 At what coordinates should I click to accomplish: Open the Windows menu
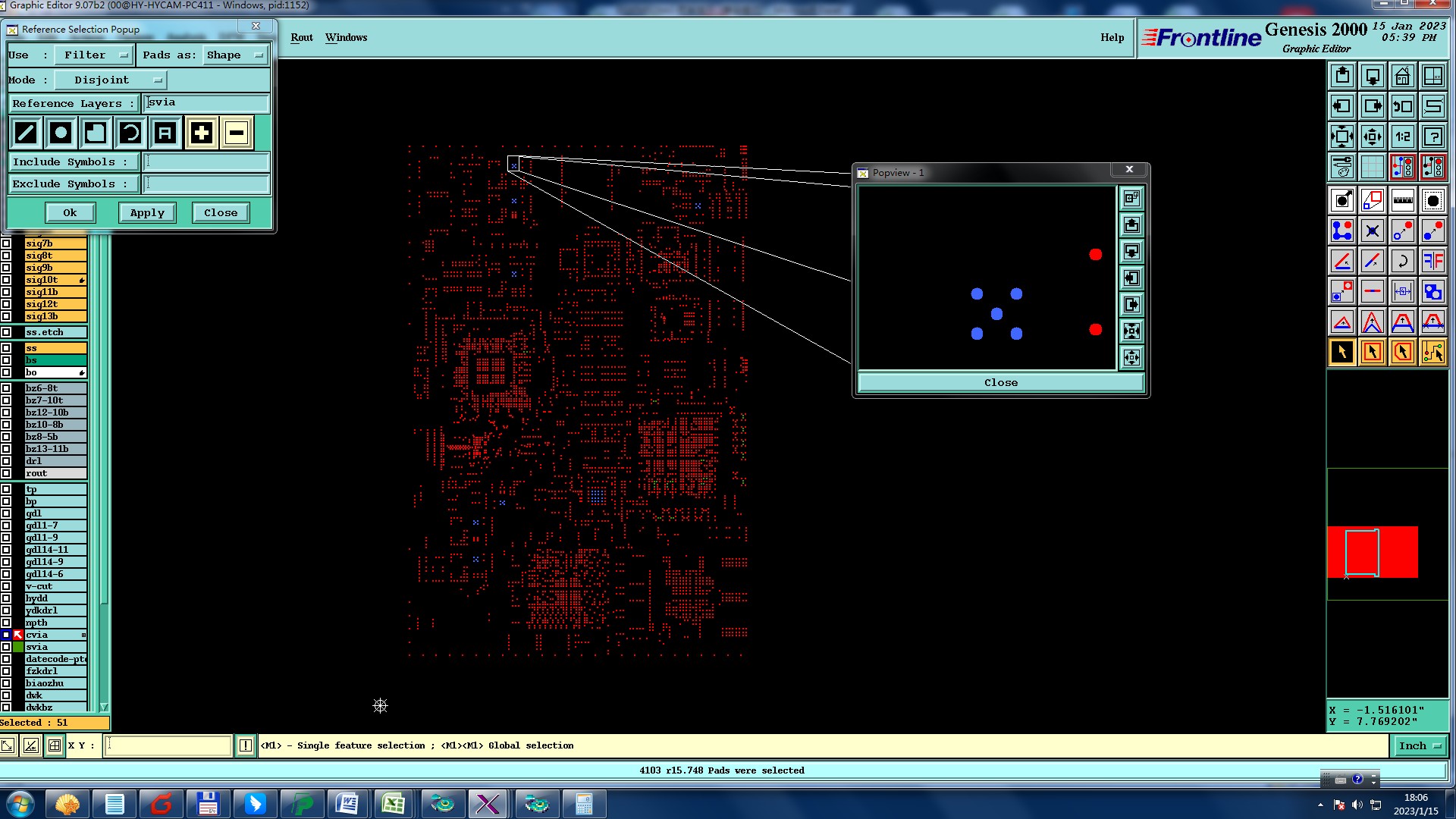[346, 38]
